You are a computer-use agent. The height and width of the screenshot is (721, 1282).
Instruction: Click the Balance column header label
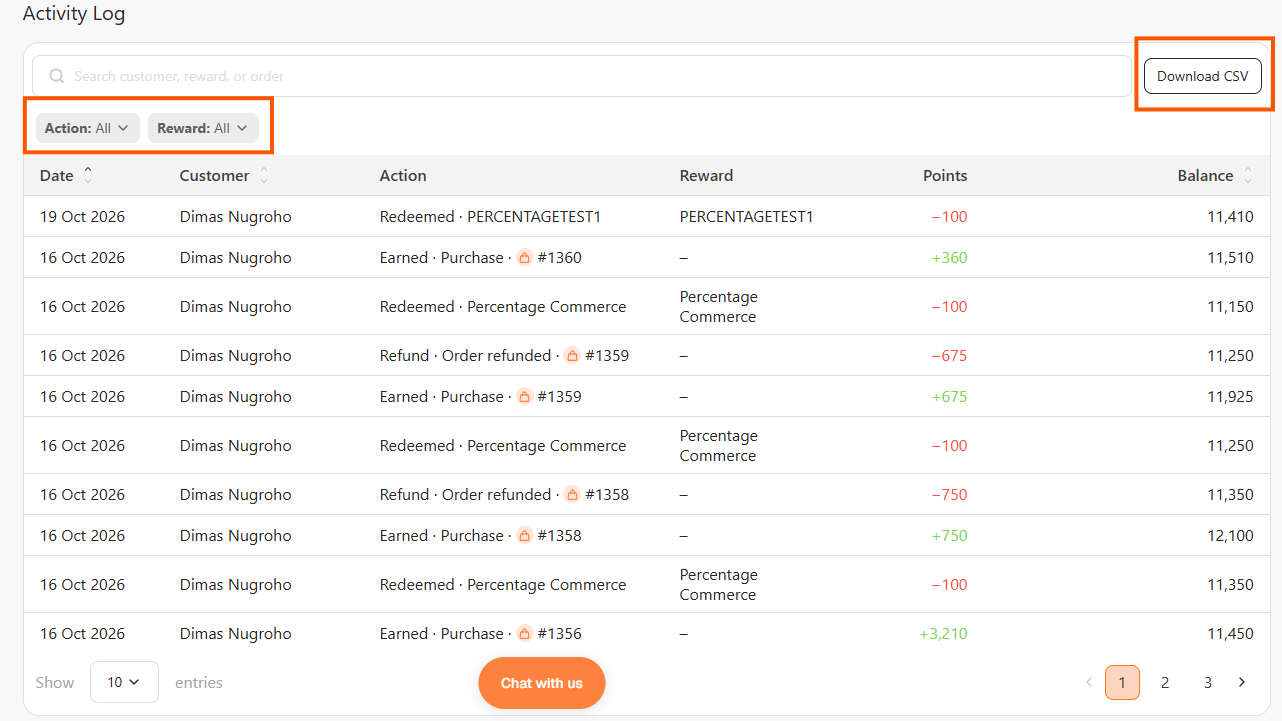(x=1205, y=175)
